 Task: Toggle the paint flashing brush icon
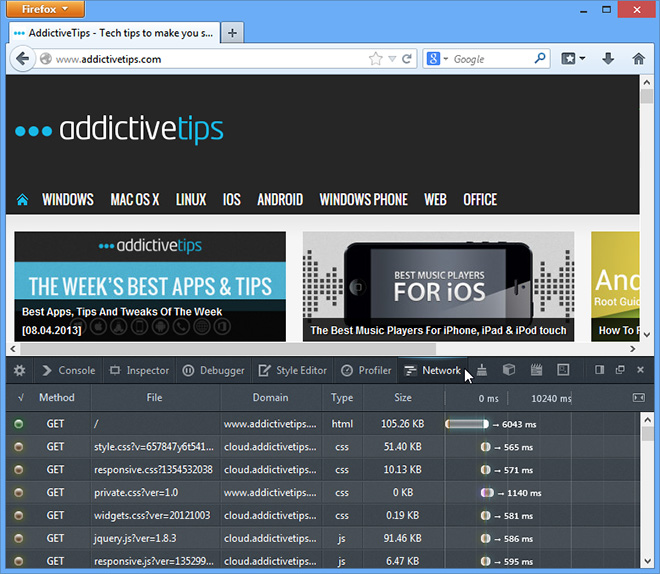tap(482, 370)
